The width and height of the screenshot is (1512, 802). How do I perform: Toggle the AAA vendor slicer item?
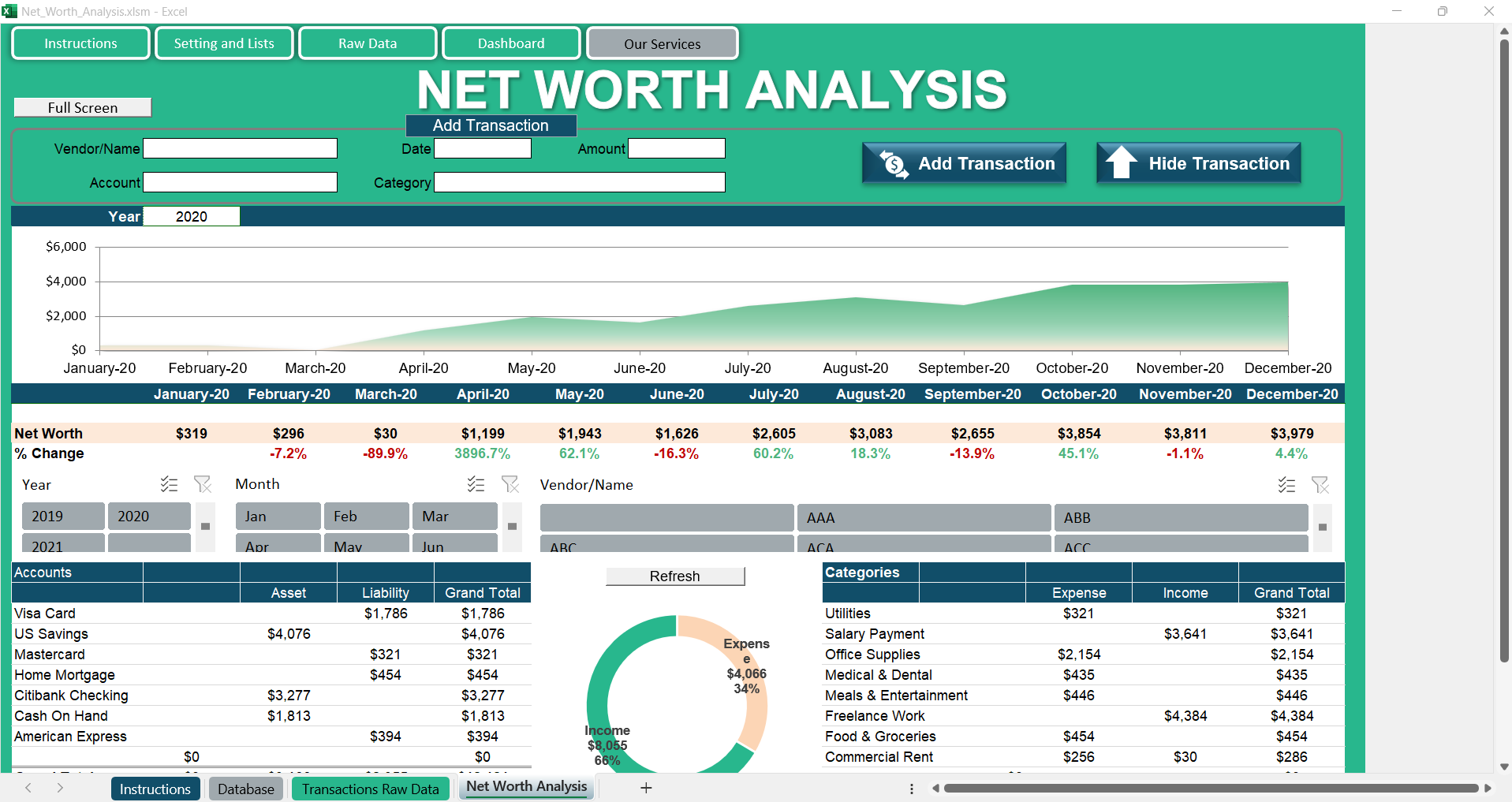[924, 518]
